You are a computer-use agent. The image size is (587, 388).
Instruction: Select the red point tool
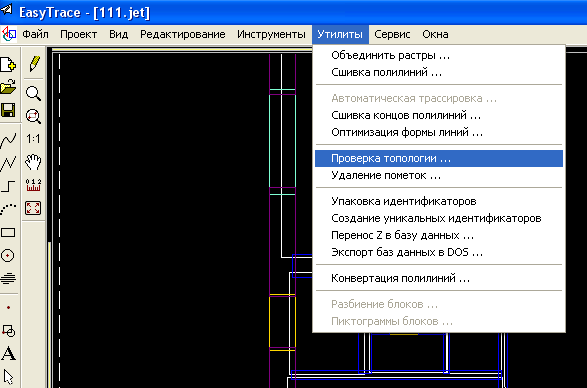point(8,307)
